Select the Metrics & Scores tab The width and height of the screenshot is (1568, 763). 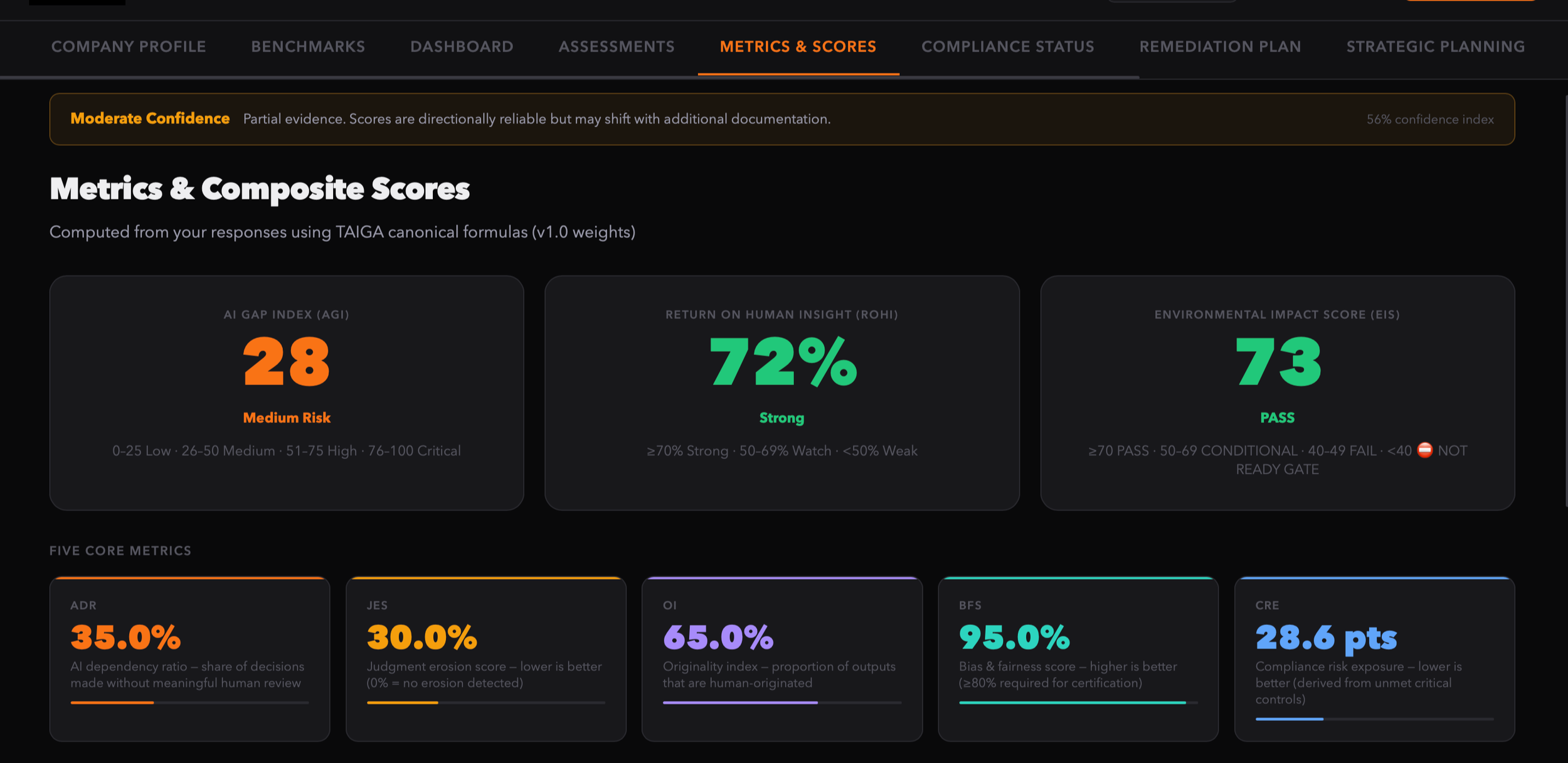click(x=798, y=47)
